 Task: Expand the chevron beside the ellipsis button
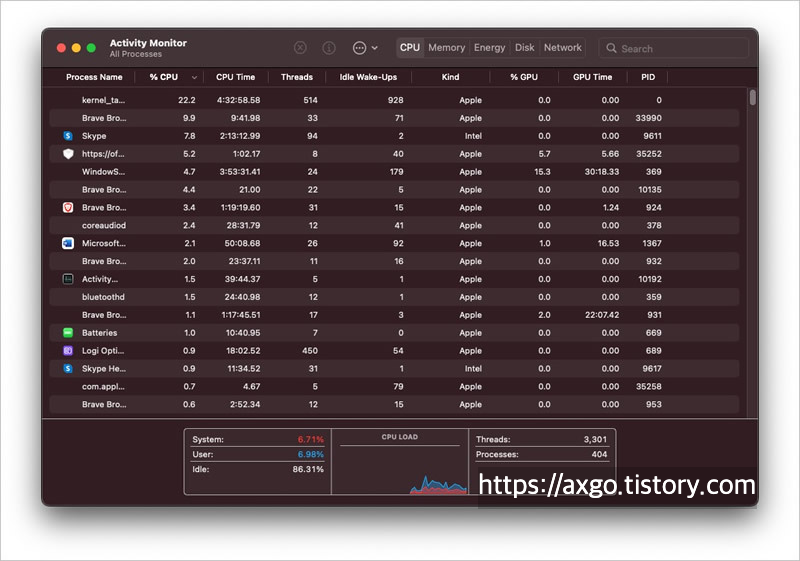coord(374,48)
